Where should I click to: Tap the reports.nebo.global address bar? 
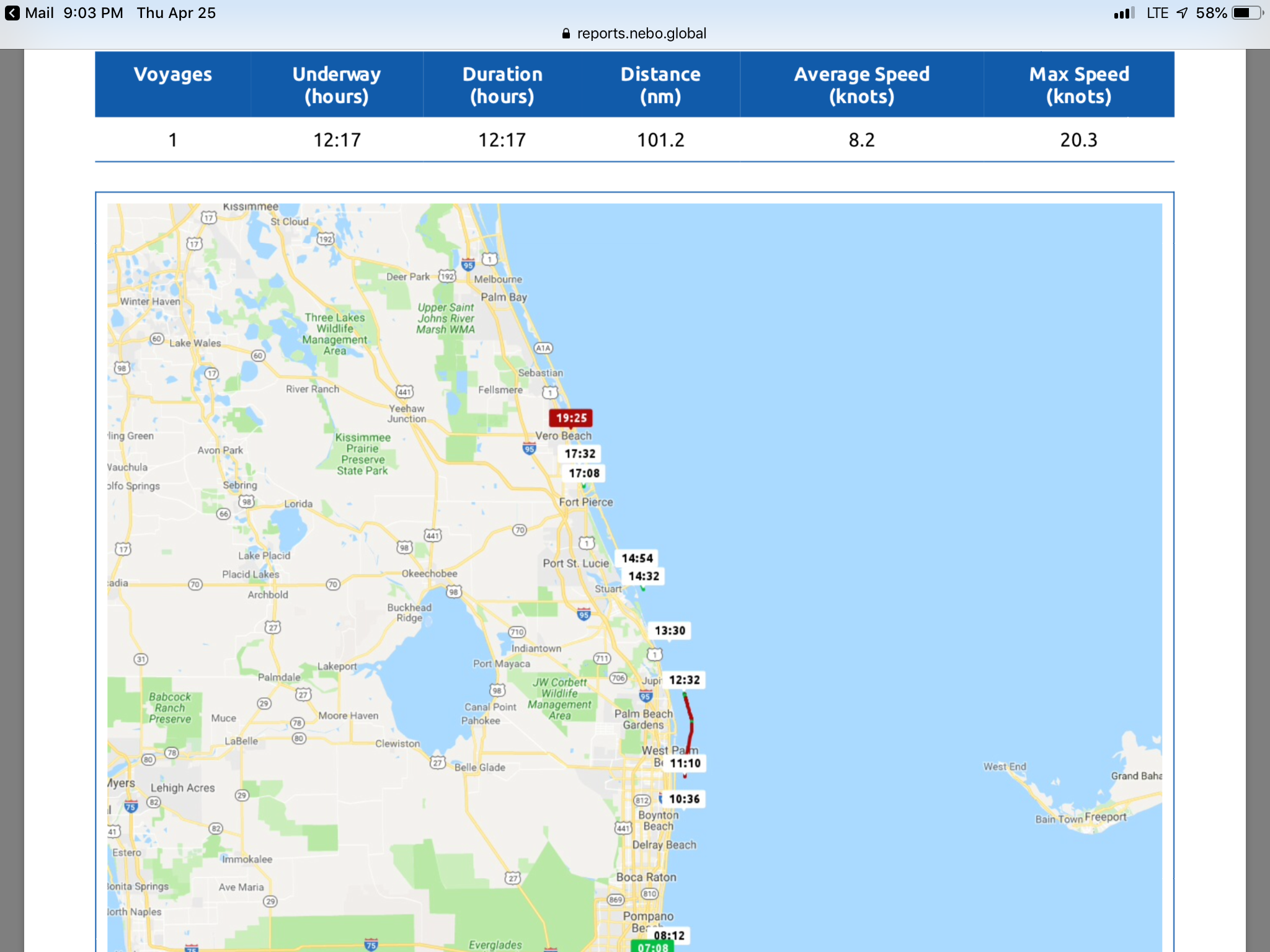(641, 33)
